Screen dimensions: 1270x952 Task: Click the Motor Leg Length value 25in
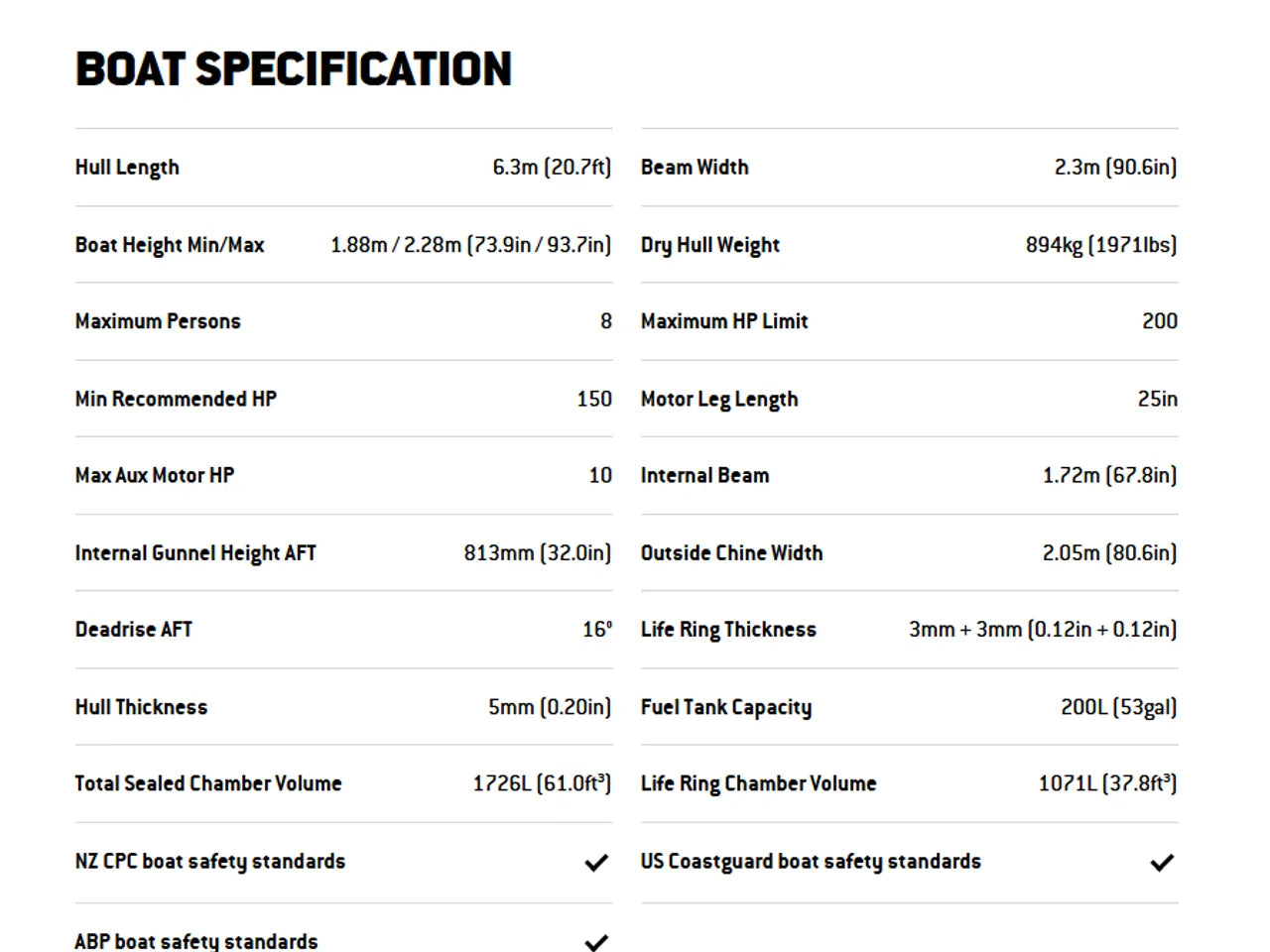point(1157,399)
